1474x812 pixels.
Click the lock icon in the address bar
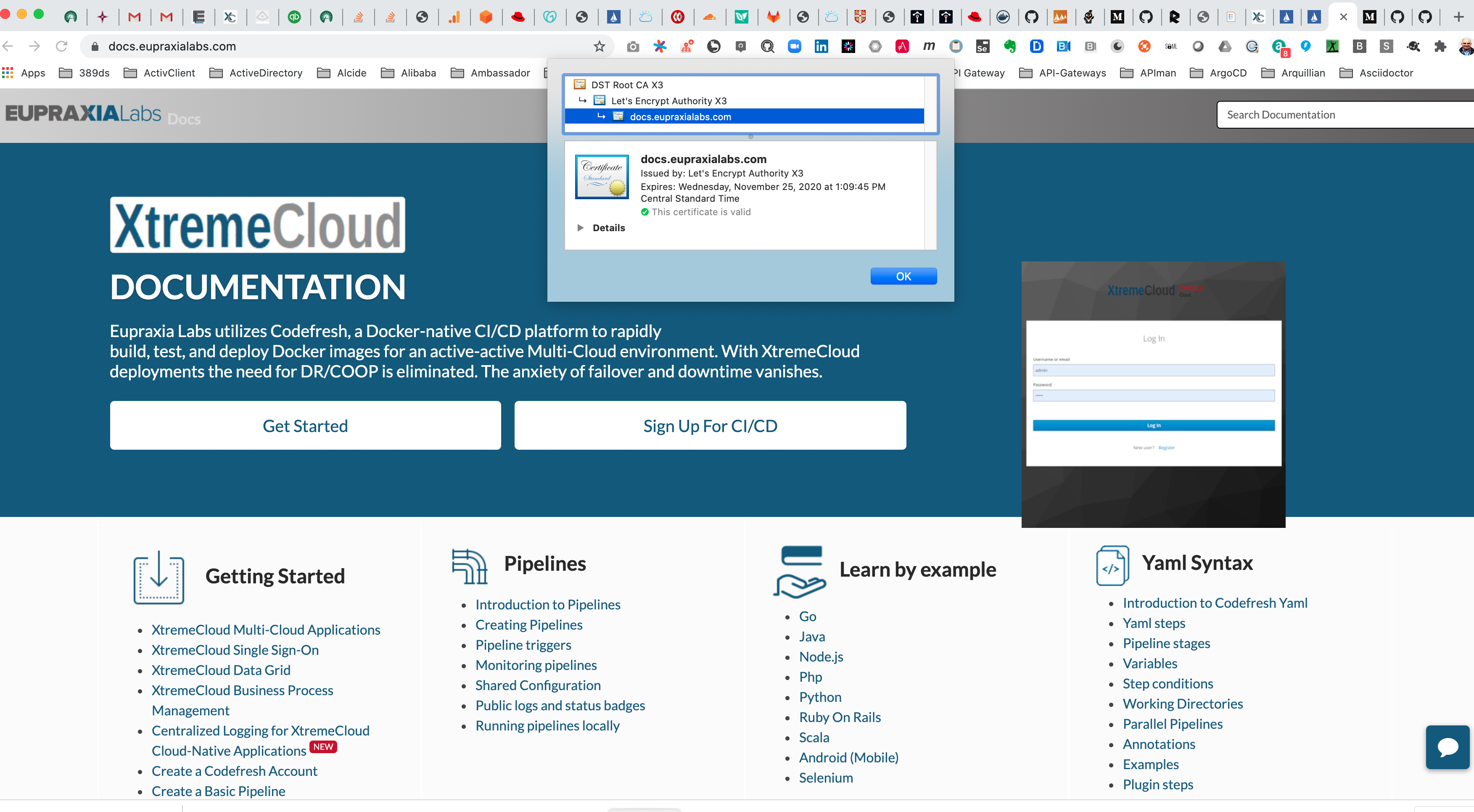95,46
